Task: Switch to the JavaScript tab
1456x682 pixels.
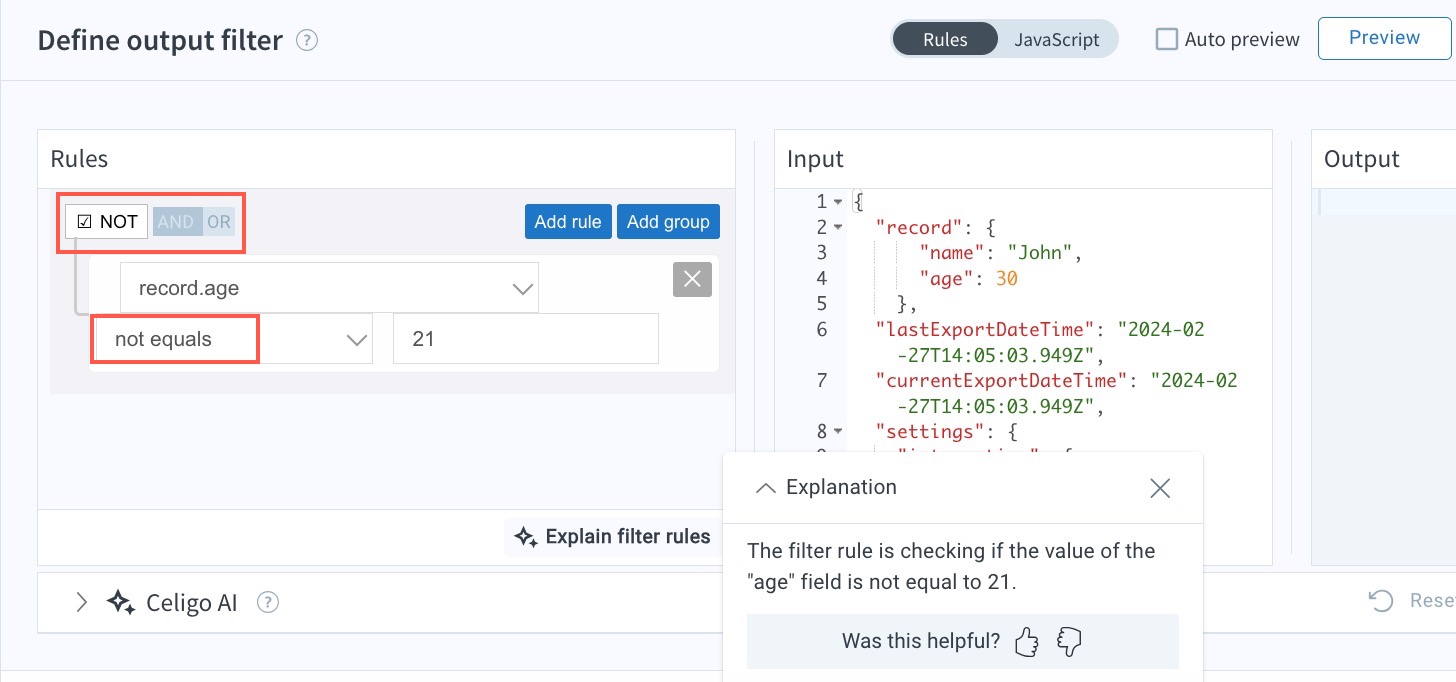Action: click(1057, 39)
